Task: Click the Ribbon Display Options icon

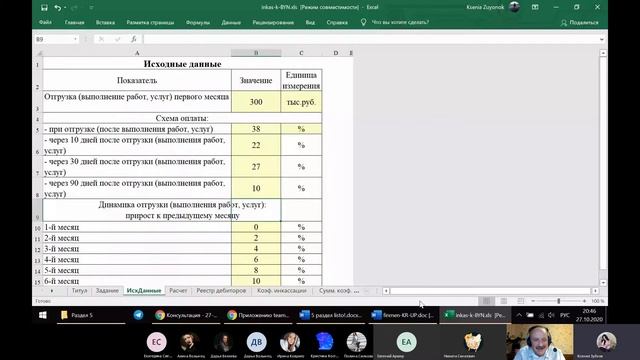Action: (535, 7)
